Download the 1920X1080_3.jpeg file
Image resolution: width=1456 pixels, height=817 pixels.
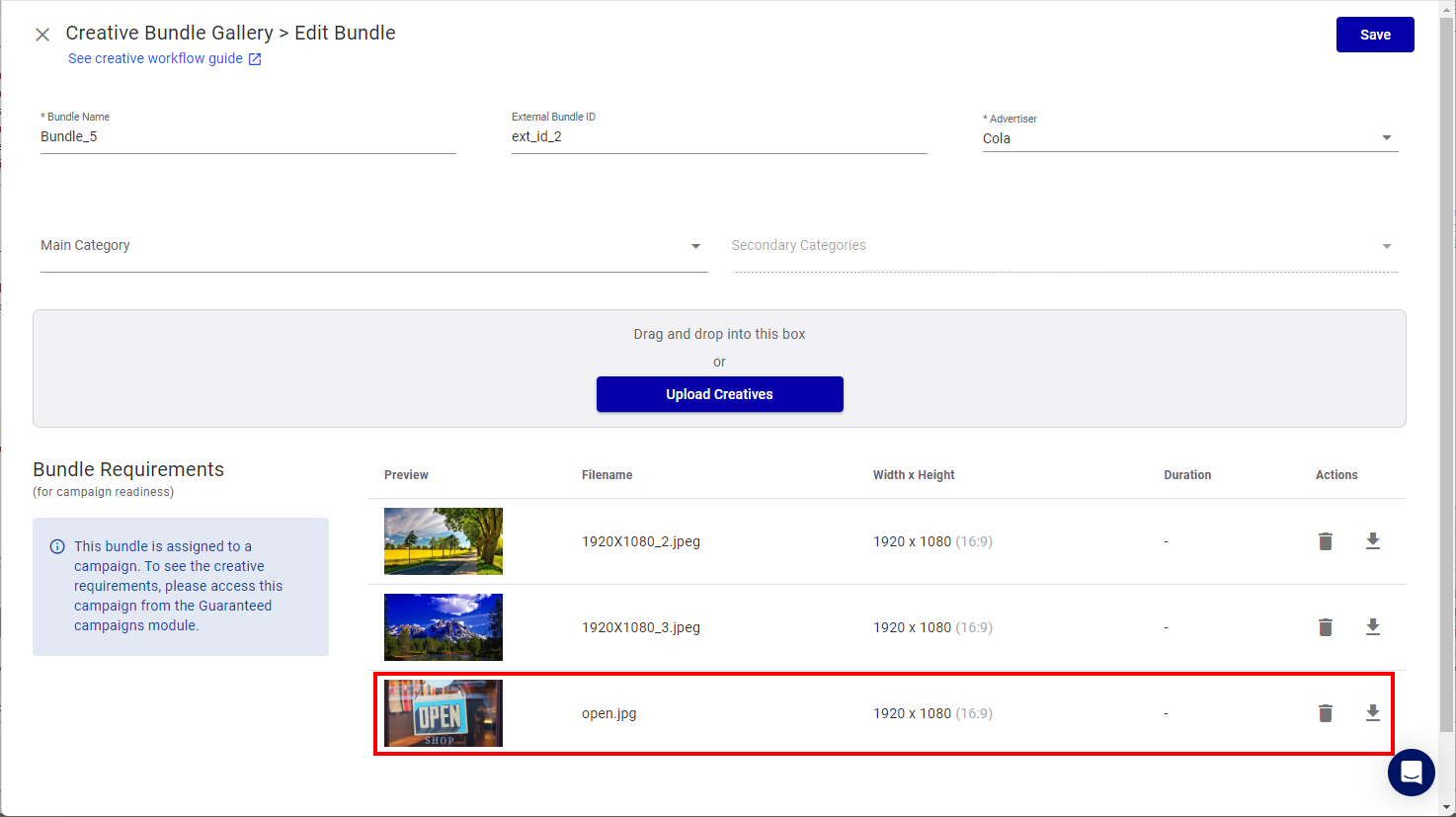[1372, 627]
